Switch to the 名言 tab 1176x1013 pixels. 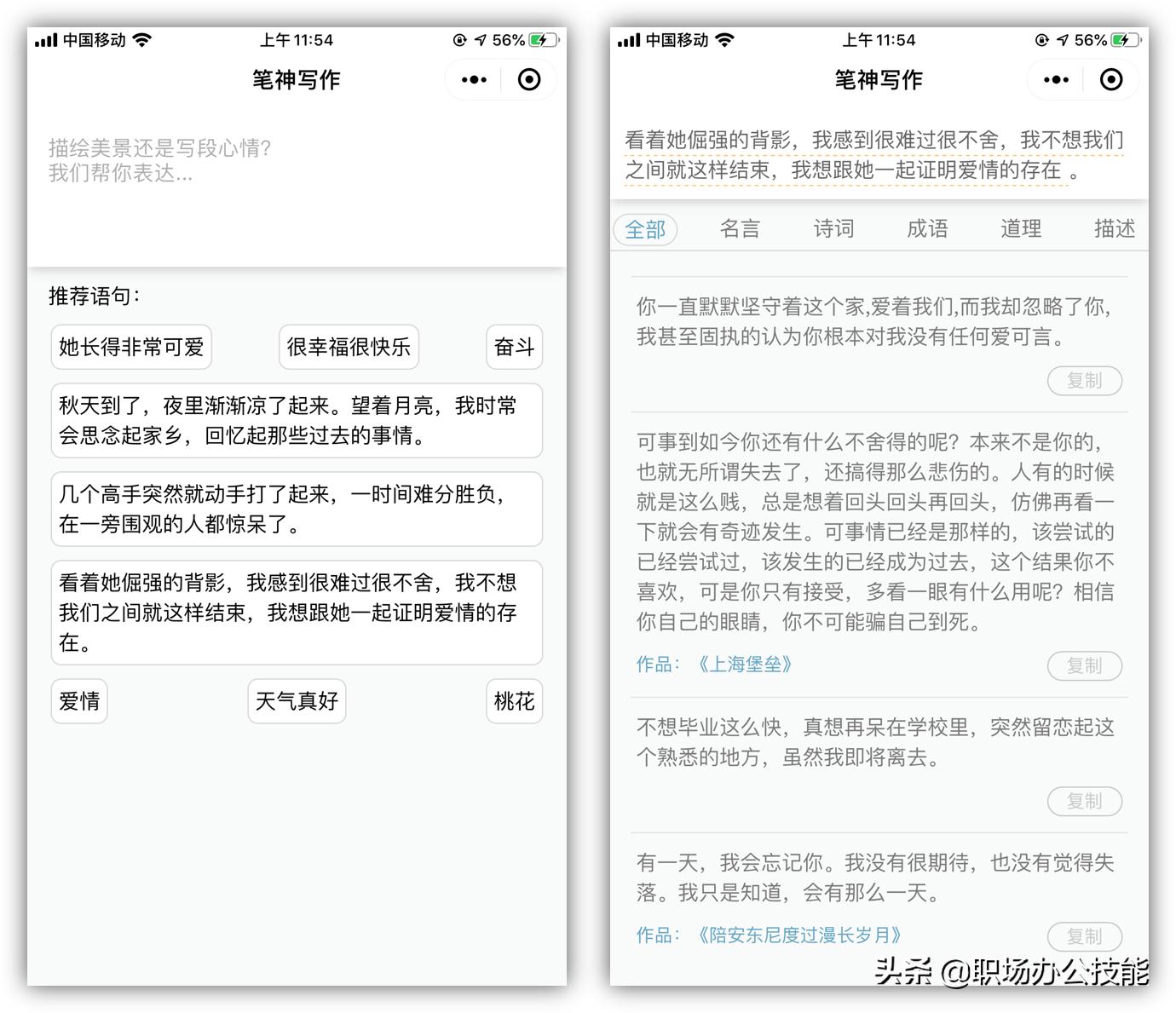[x=740, y=228]
